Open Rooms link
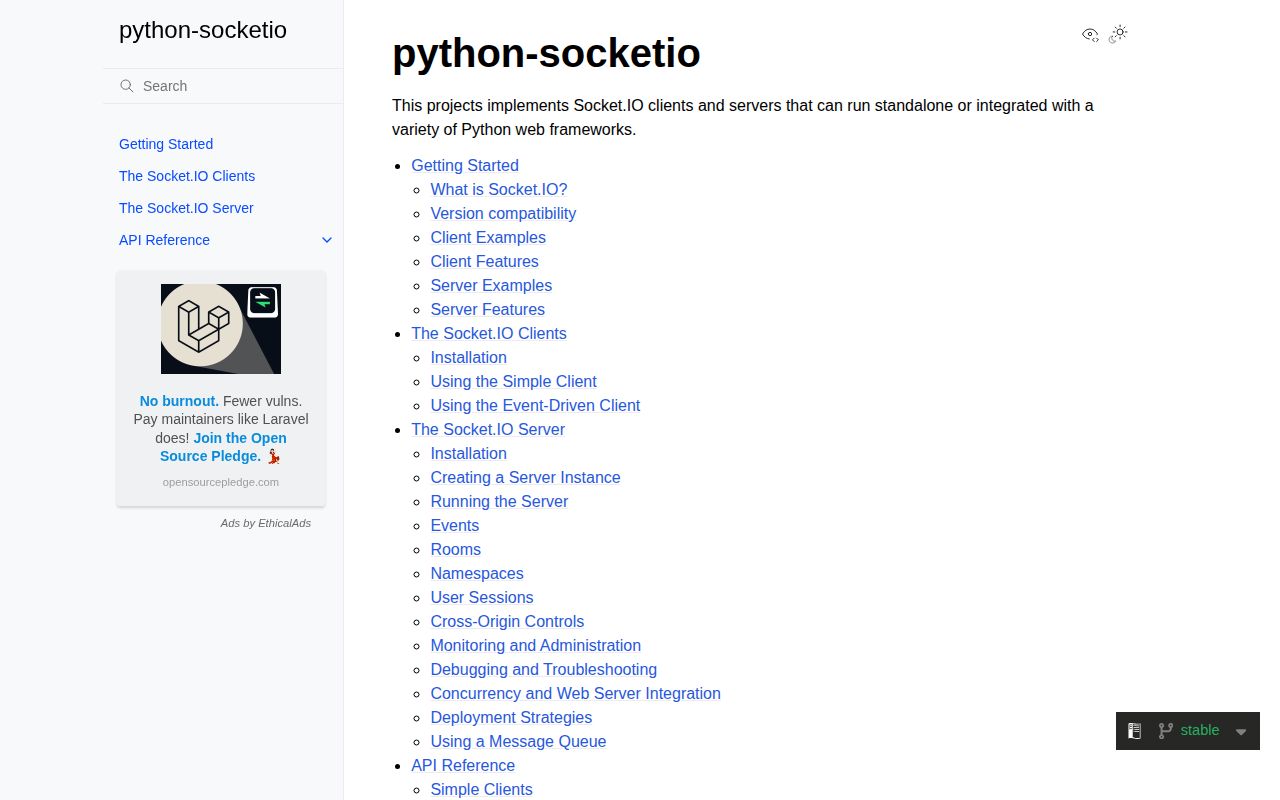The image size is (1280, 800). click(x=455, y=550)
